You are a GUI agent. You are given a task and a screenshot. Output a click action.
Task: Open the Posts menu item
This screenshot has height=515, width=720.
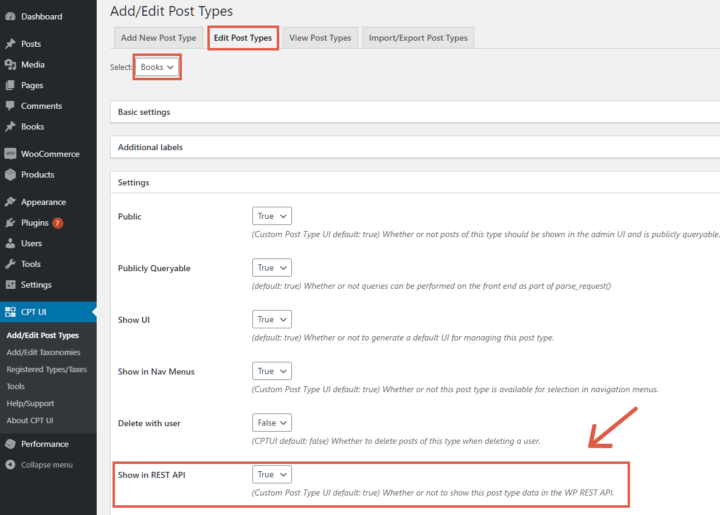coord(48,44)
